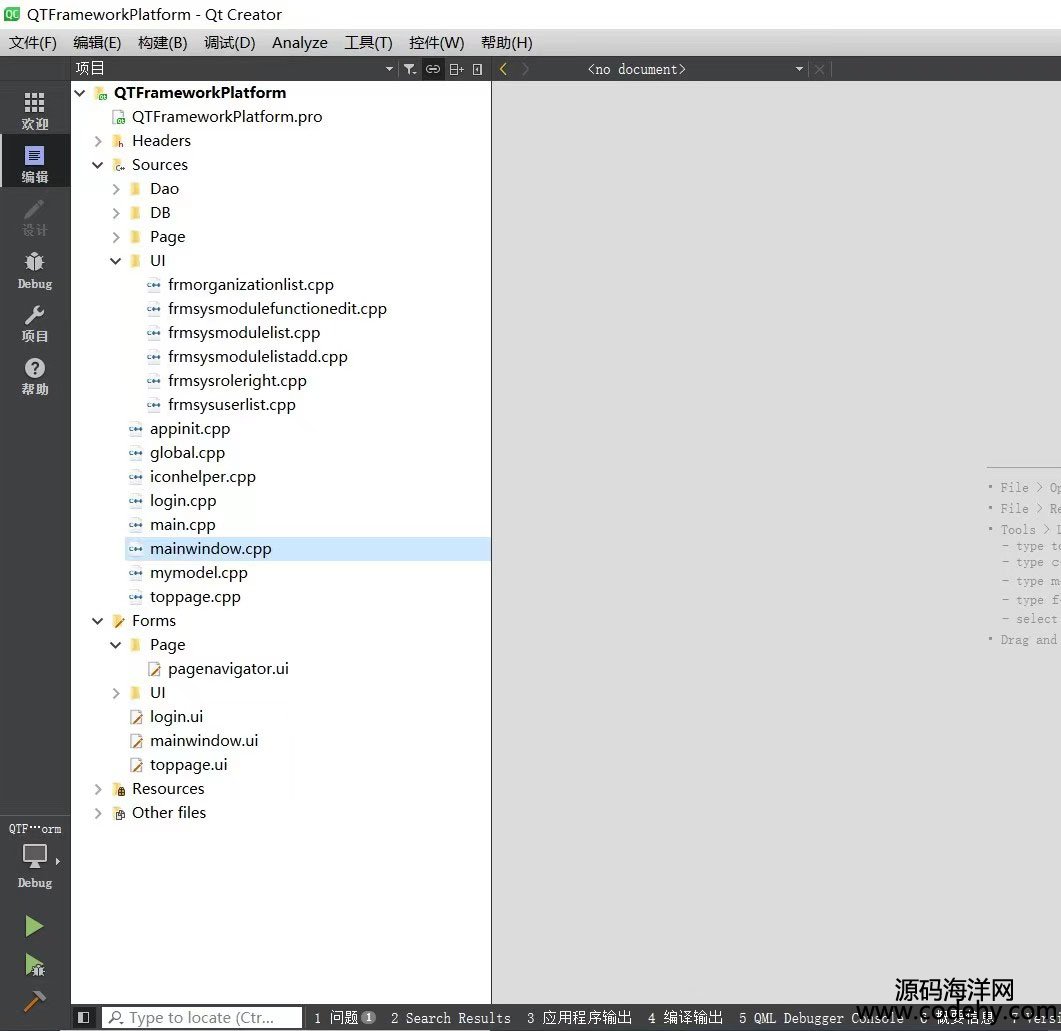Viewport: 1061px width, 1031px height.
Task: Go forward in editor history
Action: coord(525,69)
